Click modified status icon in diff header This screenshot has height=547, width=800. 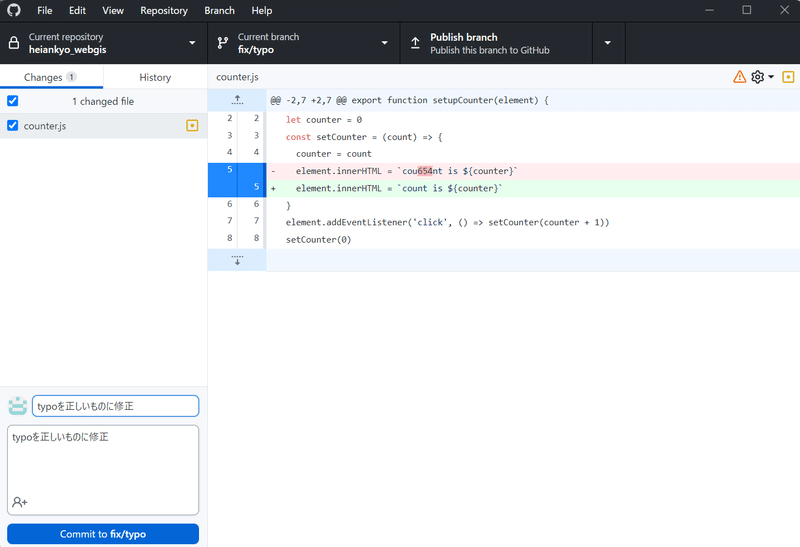(x=788, y=77)
